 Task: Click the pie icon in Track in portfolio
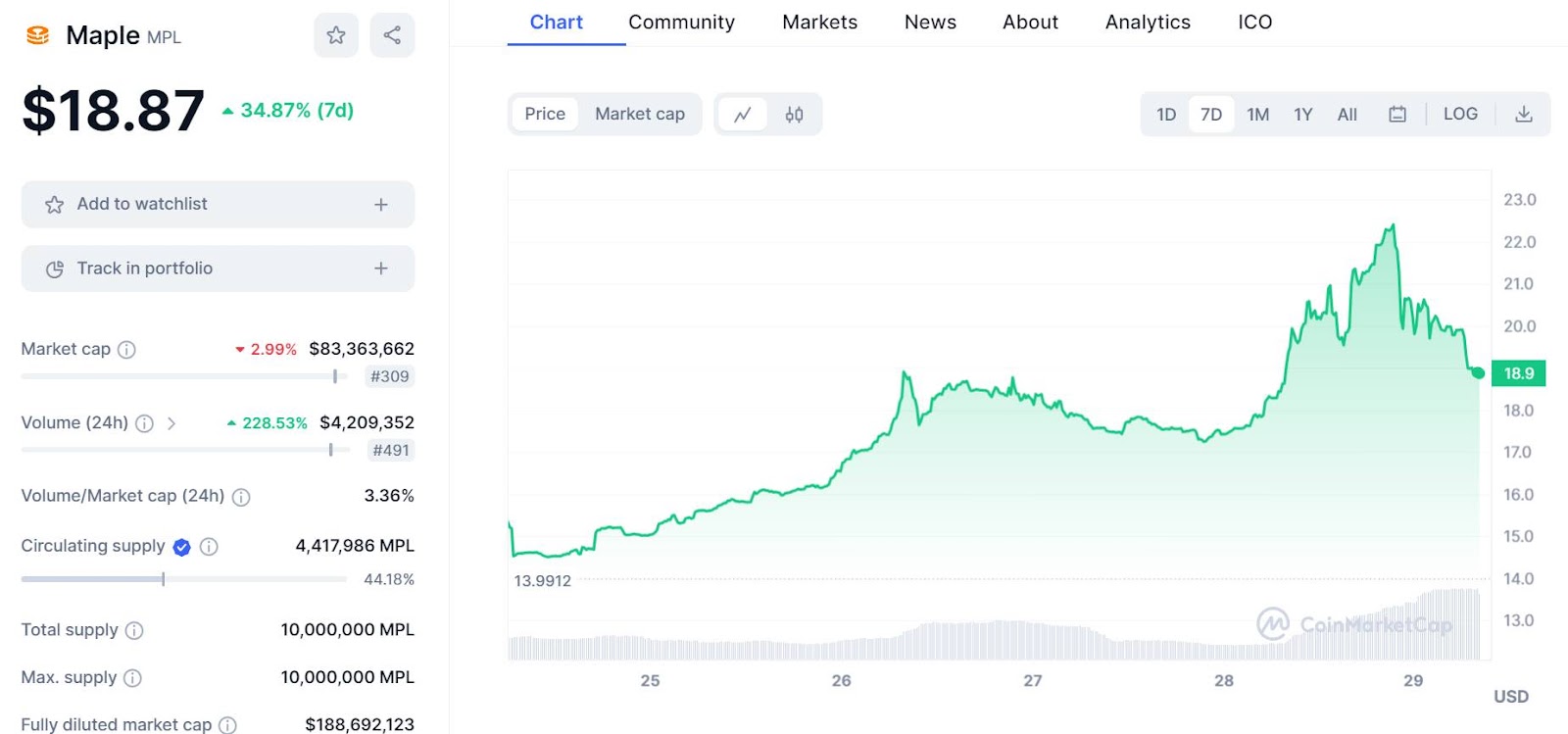[55, 269]
